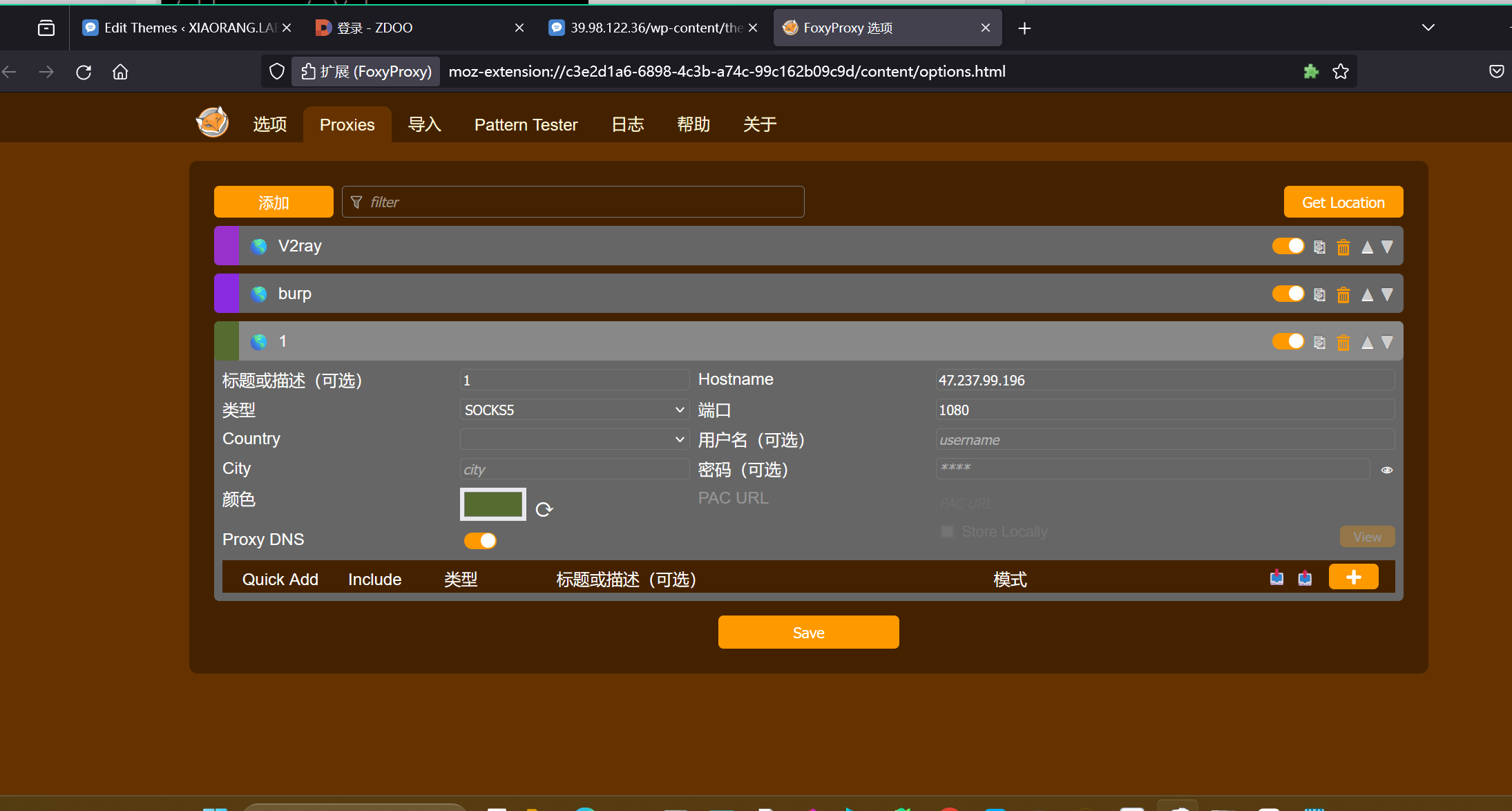Move V2ray proxy down with arrow
This screenshot has height=811, width=1512.
pos(1387,247)
